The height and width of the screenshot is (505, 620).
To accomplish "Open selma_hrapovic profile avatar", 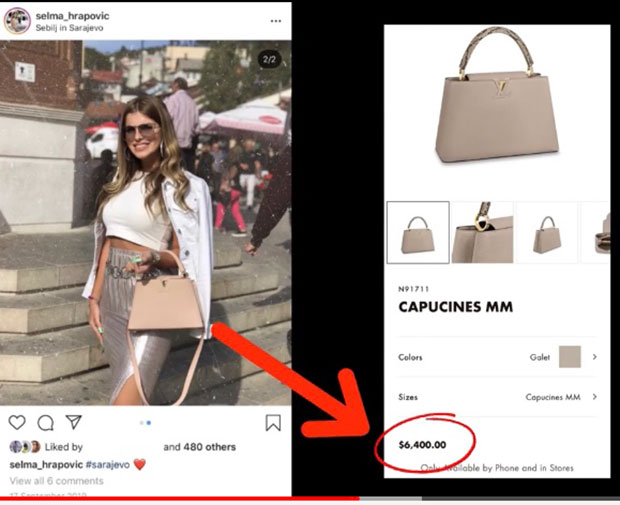I will click(x=17, y=21).
